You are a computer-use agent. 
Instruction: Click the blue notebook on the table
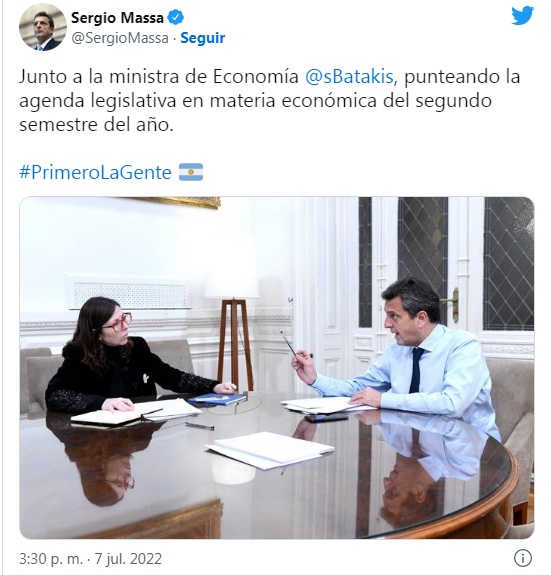(x=217, y=399)
